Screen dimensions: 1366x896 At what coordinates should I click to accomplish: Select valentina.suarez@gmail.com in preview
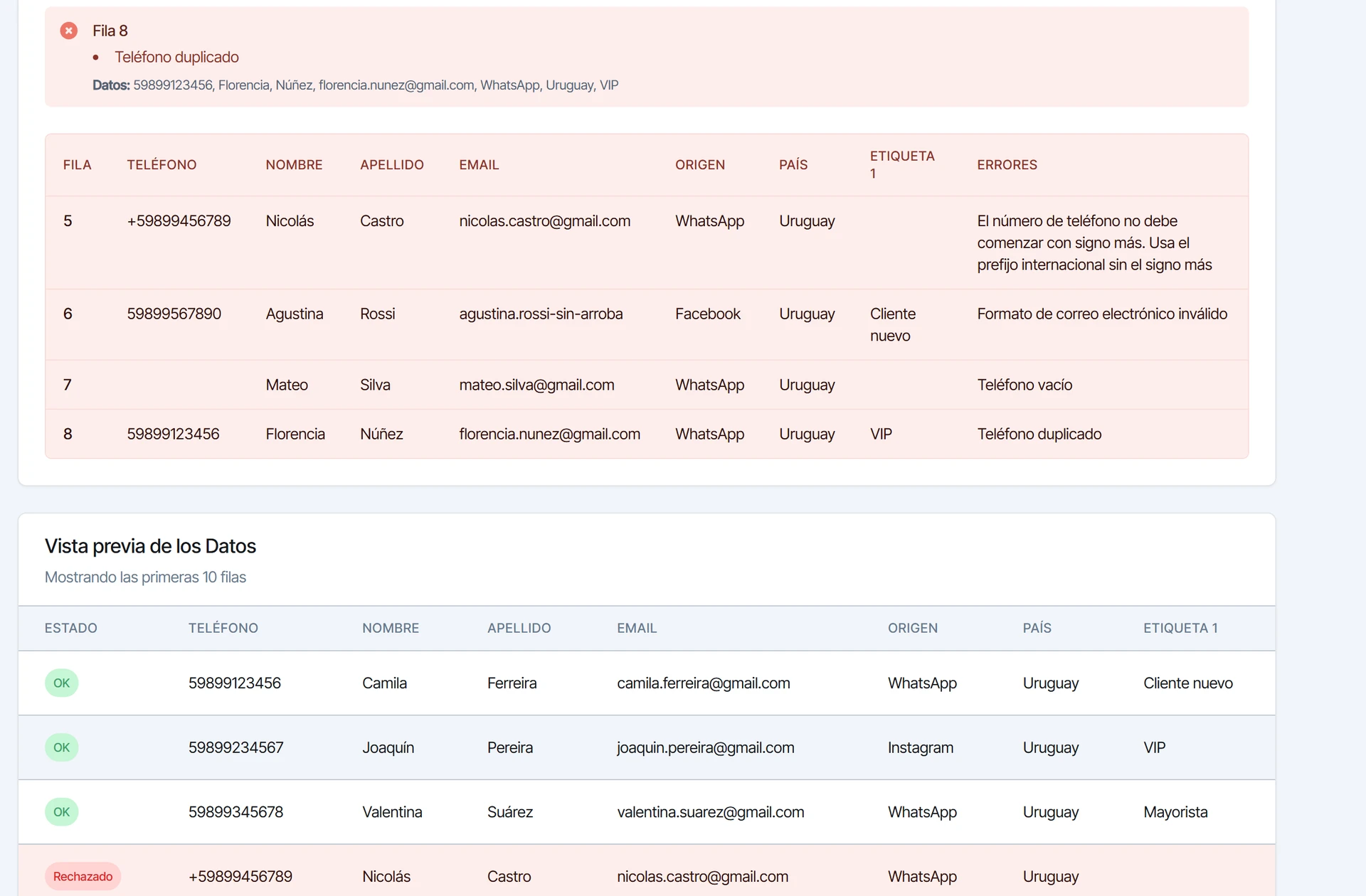[710, 812]
